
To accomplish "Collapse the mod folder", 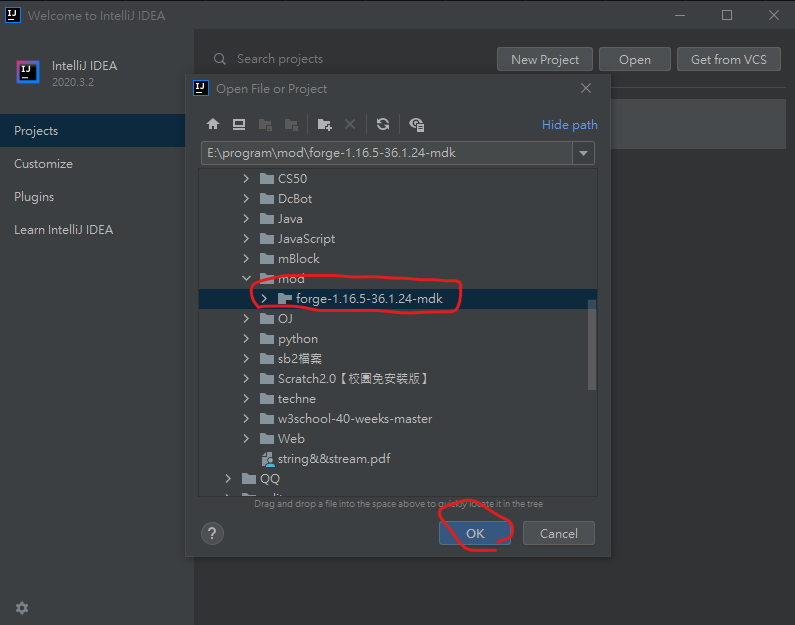I will pos(246,278).
